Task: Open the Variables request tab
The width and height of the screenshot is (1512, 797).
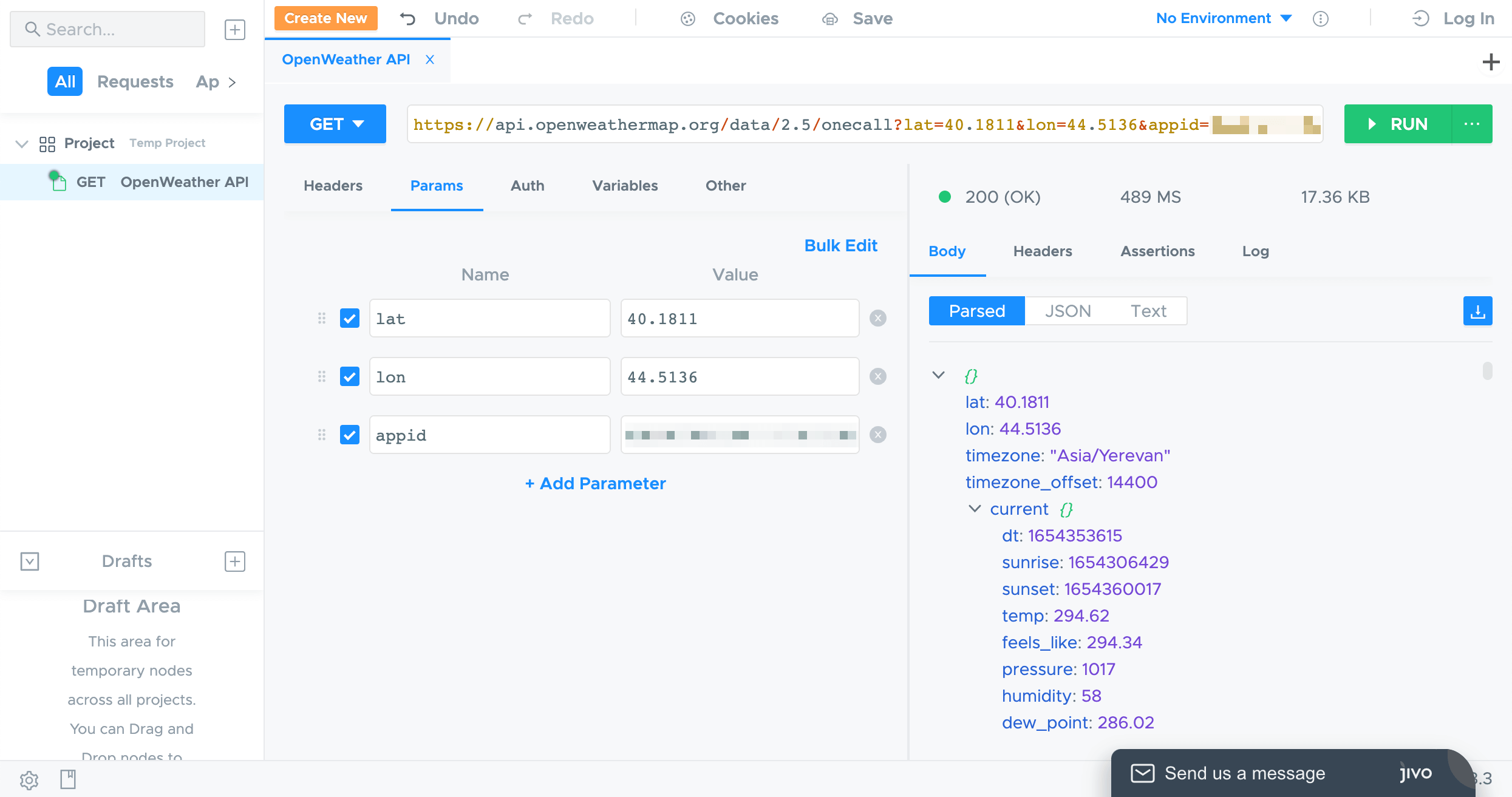Action: click(x=625, y=186)
